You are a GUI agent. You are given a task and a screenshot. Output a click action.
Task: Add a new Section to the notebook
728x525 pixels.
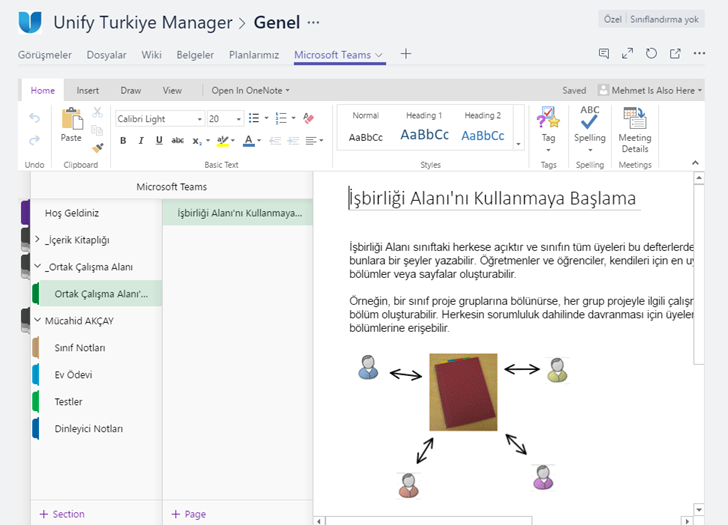62,514
